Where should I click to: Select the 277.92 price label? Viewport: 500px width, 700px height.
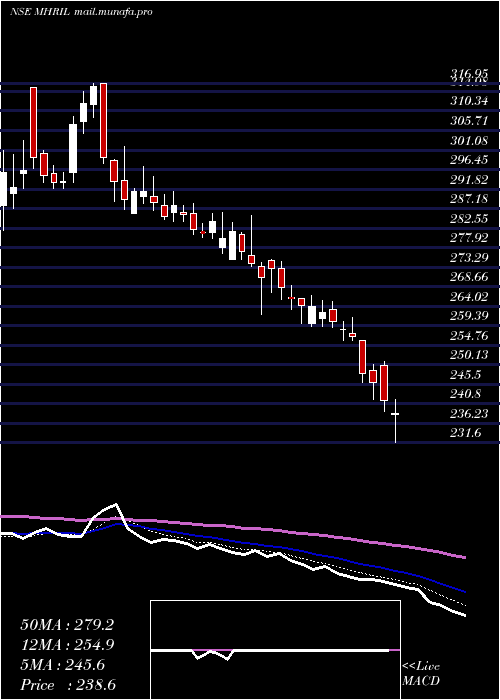[x=469, y=238]
